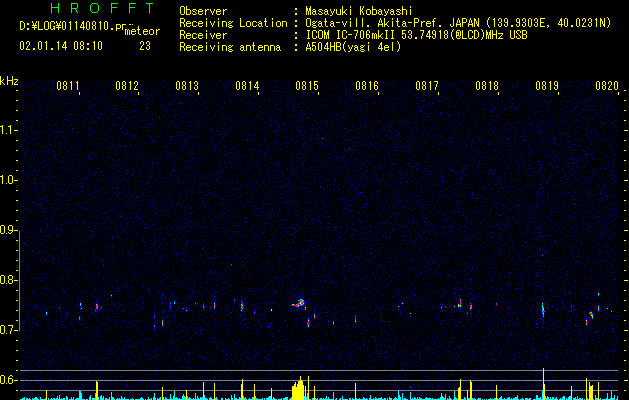
Task: Click the wide yellow intensity burst below 0815
Action: tap(298, 388)
